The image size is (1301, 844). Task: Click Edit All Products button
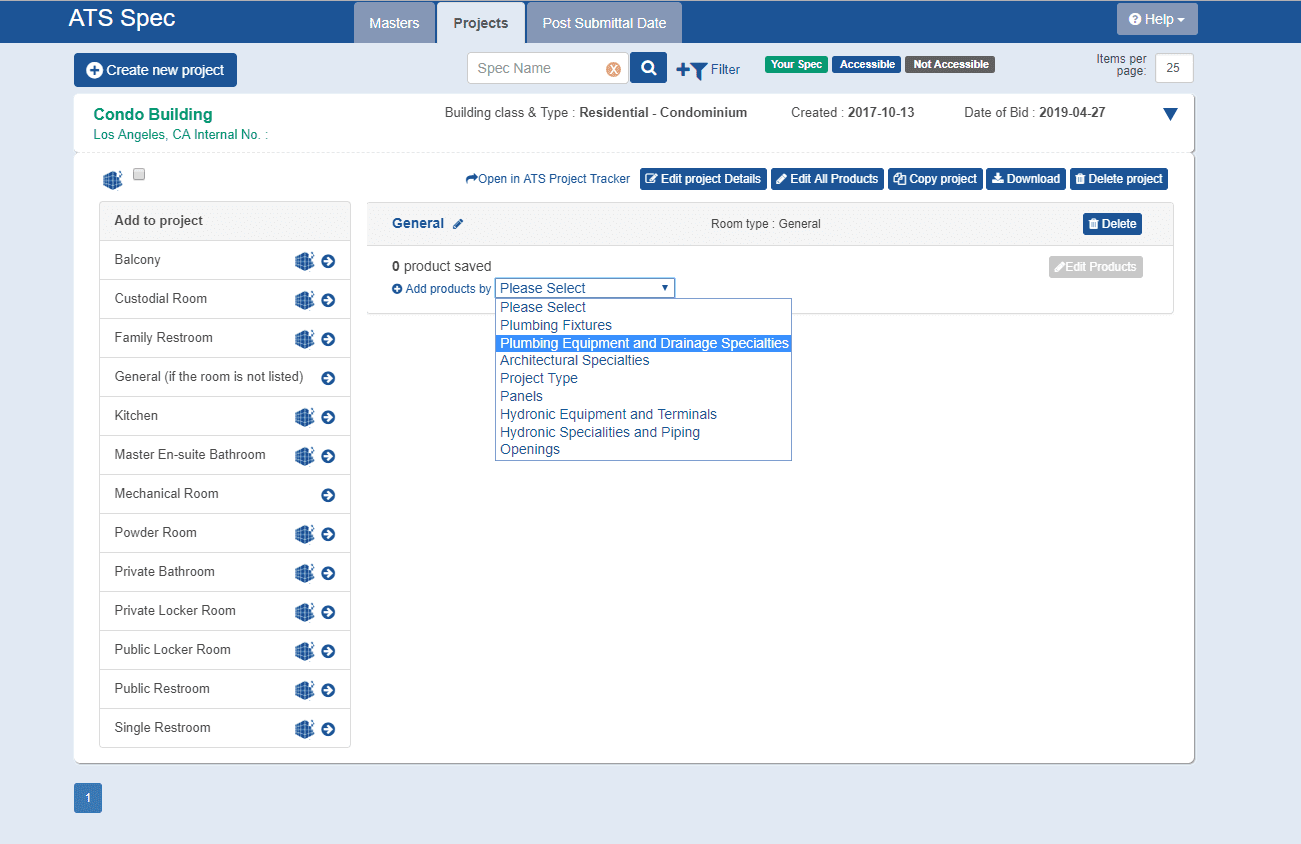click(827, 179)
